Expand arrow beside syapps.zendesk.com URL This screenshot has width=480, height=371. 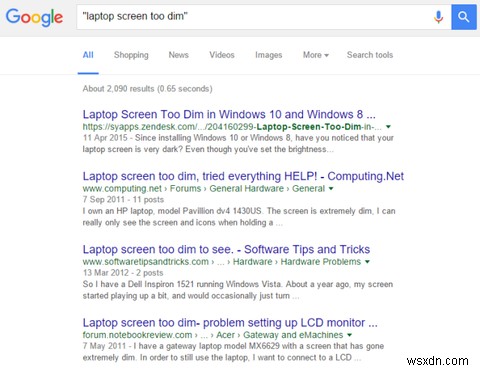point(388,127)
